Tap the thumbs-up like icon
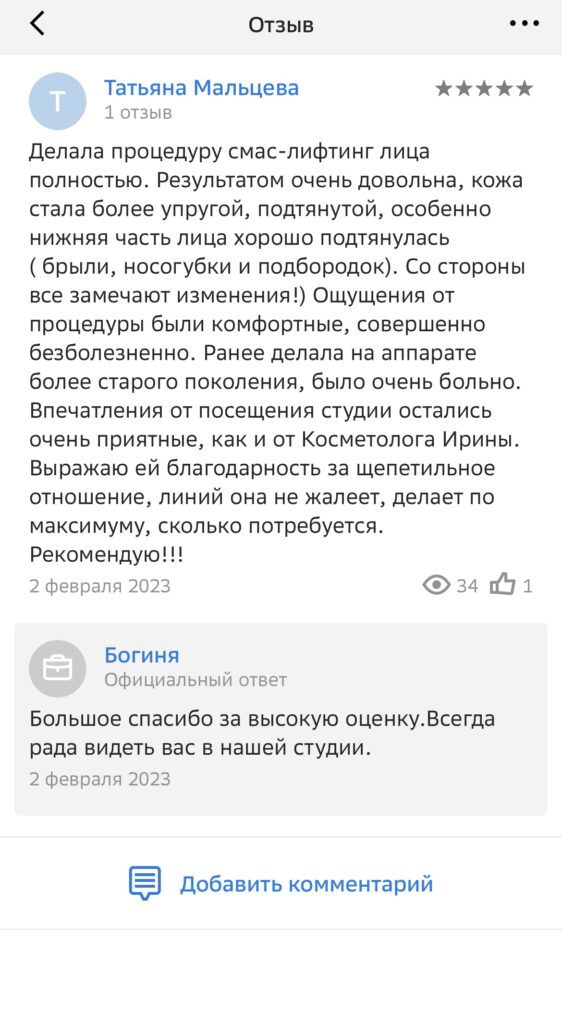 [503, 584]
